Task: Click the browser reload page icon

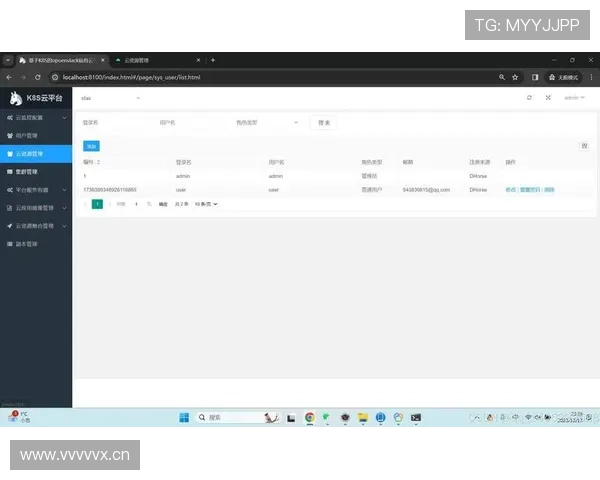Action: coord(38,76)
